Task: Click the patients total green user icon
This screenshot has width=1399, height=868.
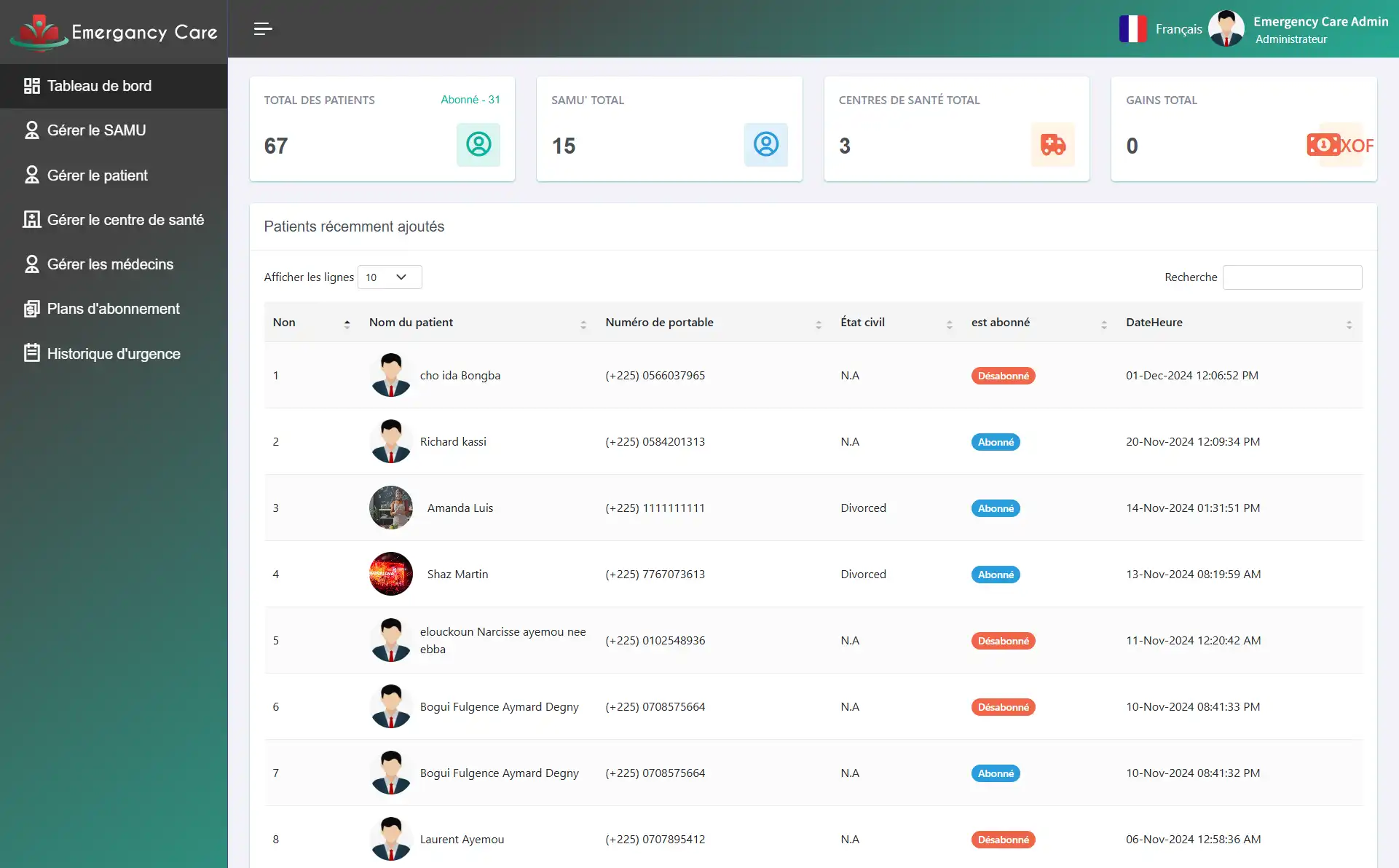Action: point(478,145)
